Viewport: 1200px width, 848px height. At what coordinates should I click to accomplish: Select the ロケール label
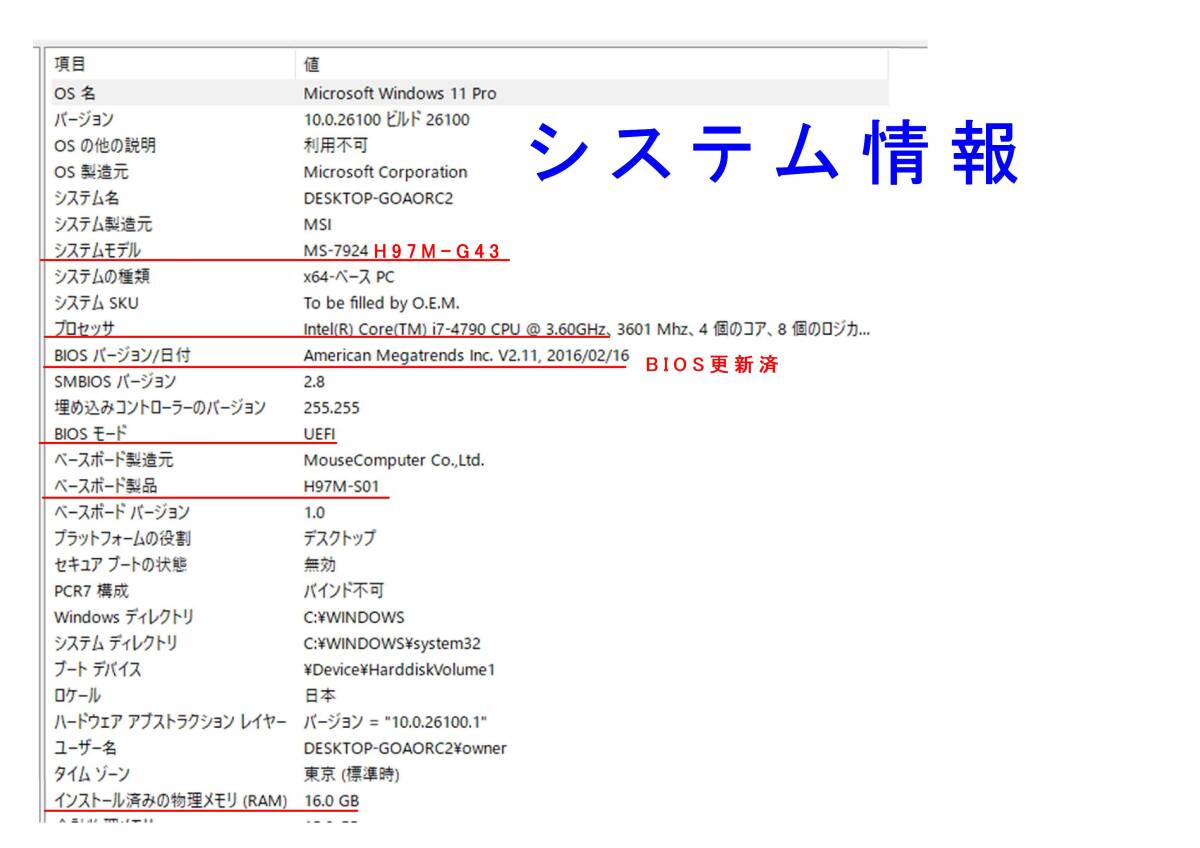pos(77,695)
